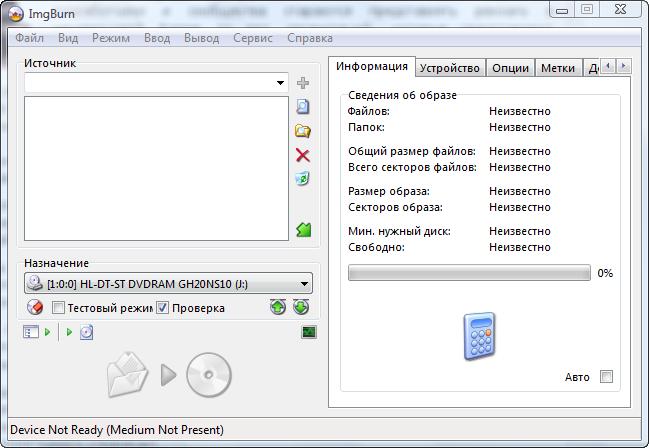Viewport: 649px width, 448px height.
Task: Minimize the ImgBurn window
Action: (x=562, y=10)
